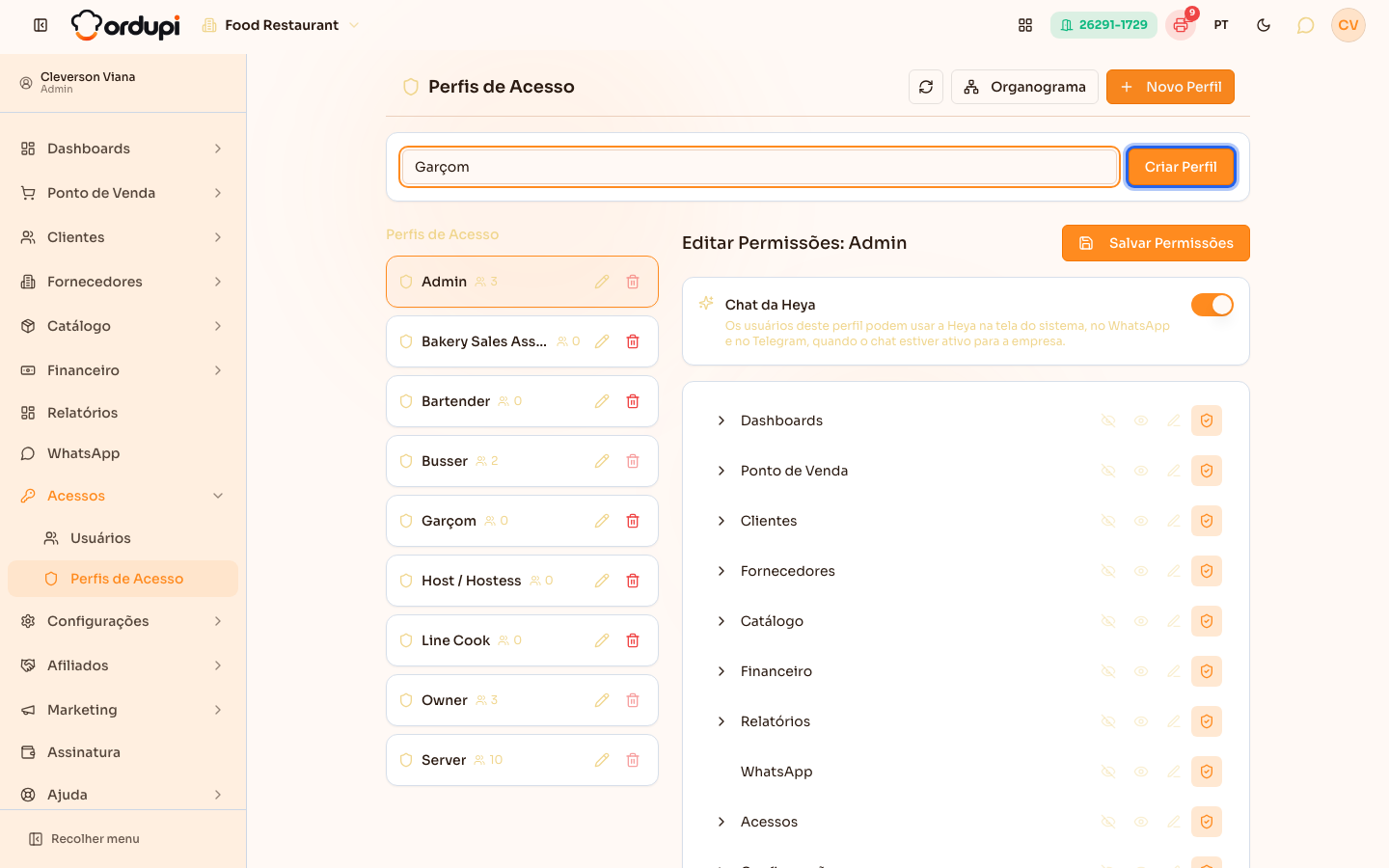This screenshot has height=868, width=1389.
Task: Select the Busser profile card
Action: tap(522, 461)
